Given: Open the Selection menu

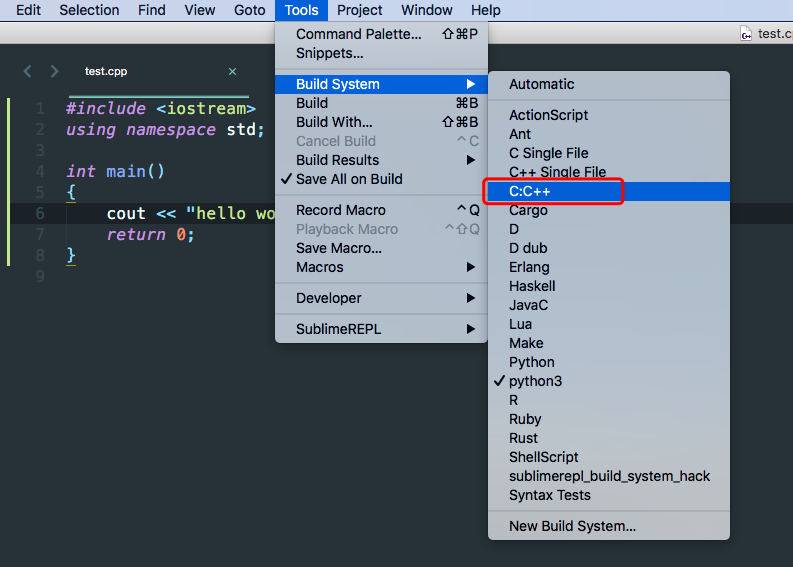Looking at the screenshot, I should [89, 10].
